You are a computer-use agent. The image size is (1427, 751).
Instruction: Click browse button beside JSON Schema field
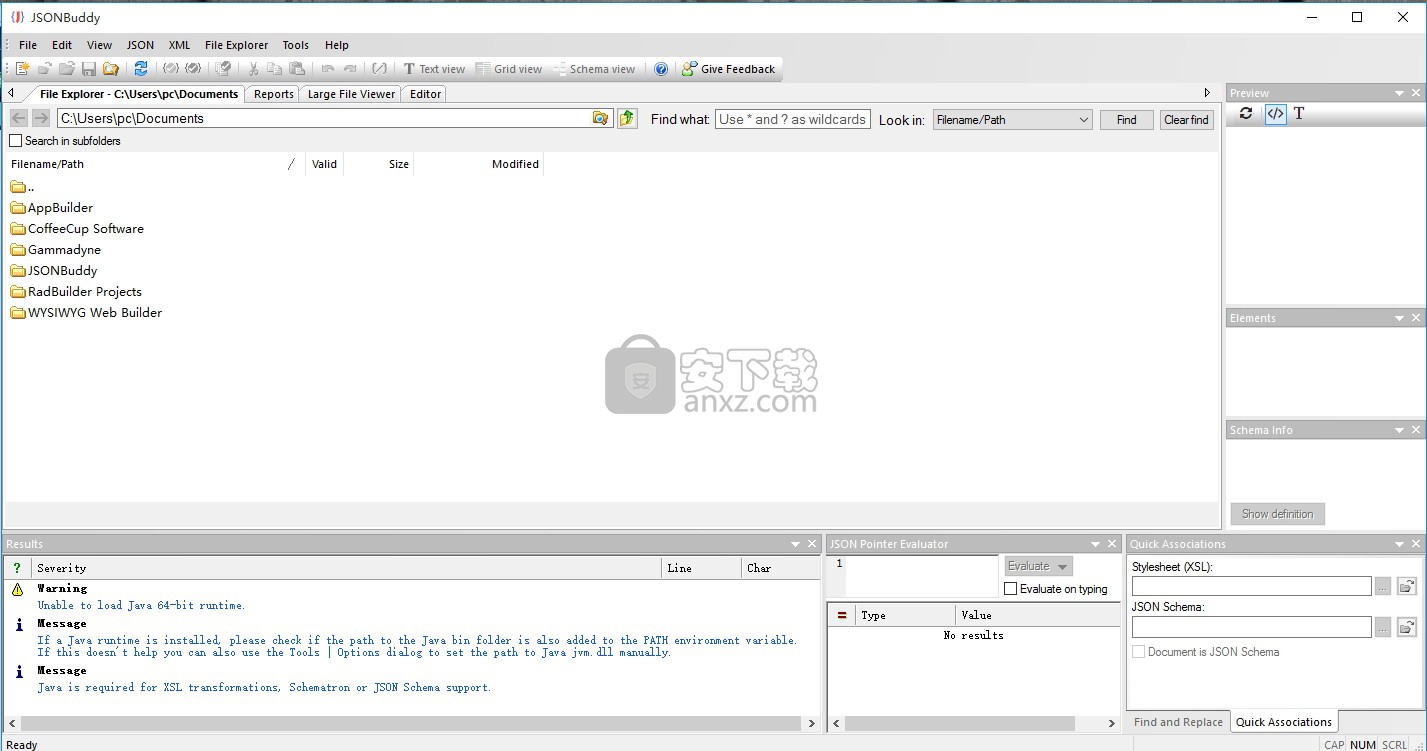1383,627
